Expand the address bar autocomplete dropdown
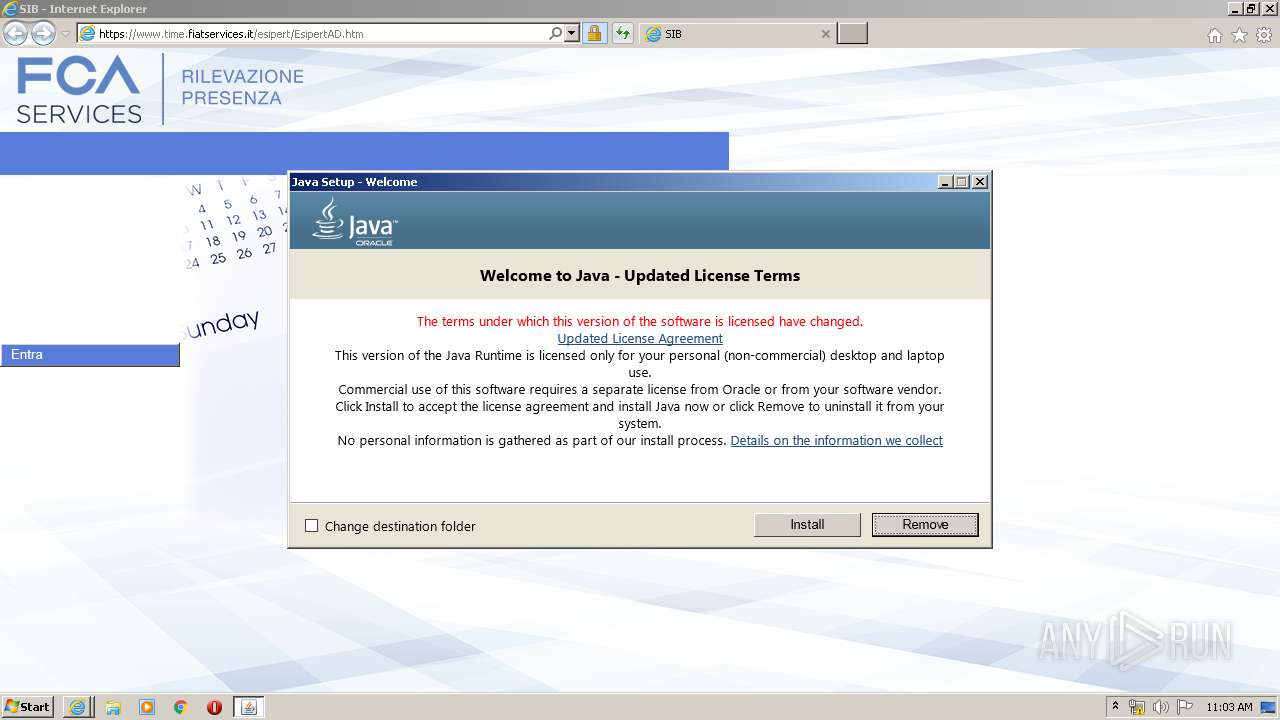The width and height of the screenshot is (1280, 720). click(572, 34)
